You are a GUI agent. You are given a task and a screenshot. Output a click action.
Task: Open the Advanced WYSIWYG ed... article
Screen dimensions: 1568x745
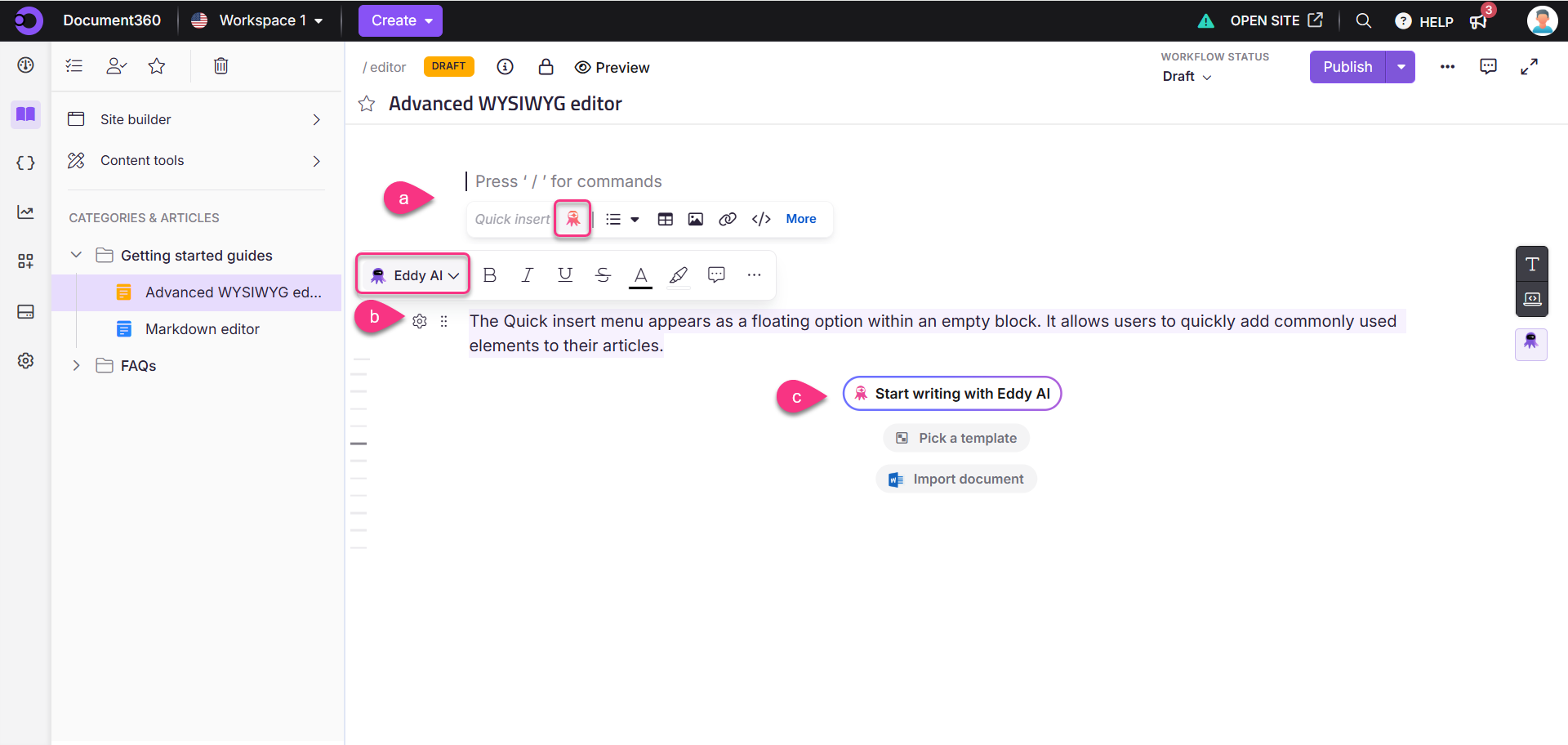[x=197, y=292]
